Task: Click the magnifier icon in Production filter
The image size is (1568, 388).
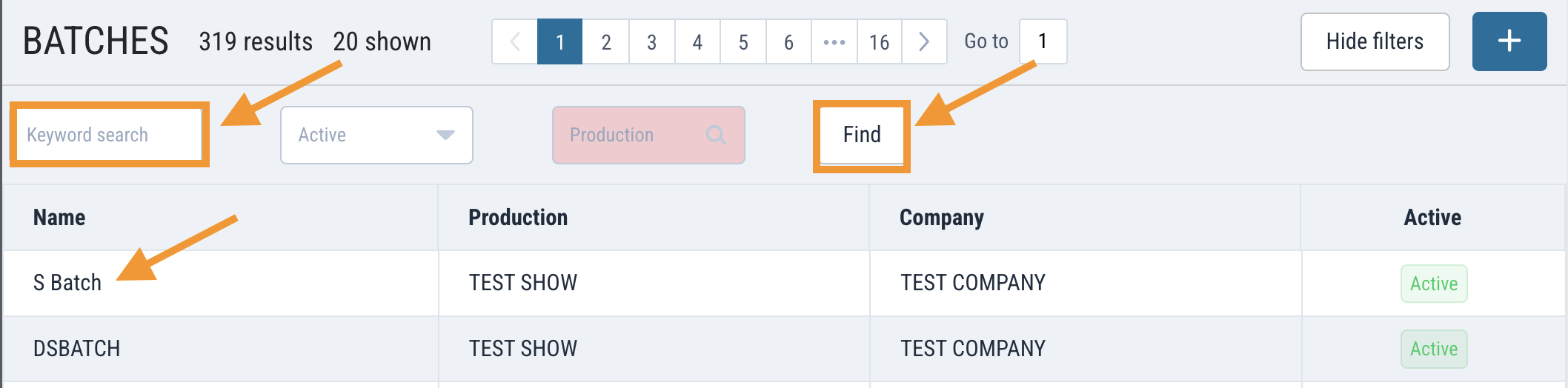Action: [x=716, y=135]
